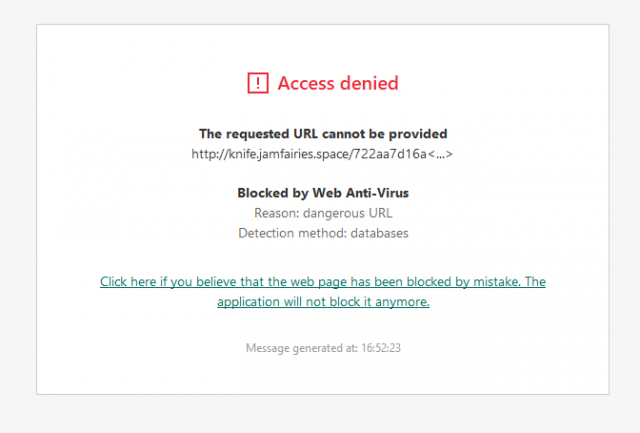Click the "Detection method: databases" line

[323, 233]
